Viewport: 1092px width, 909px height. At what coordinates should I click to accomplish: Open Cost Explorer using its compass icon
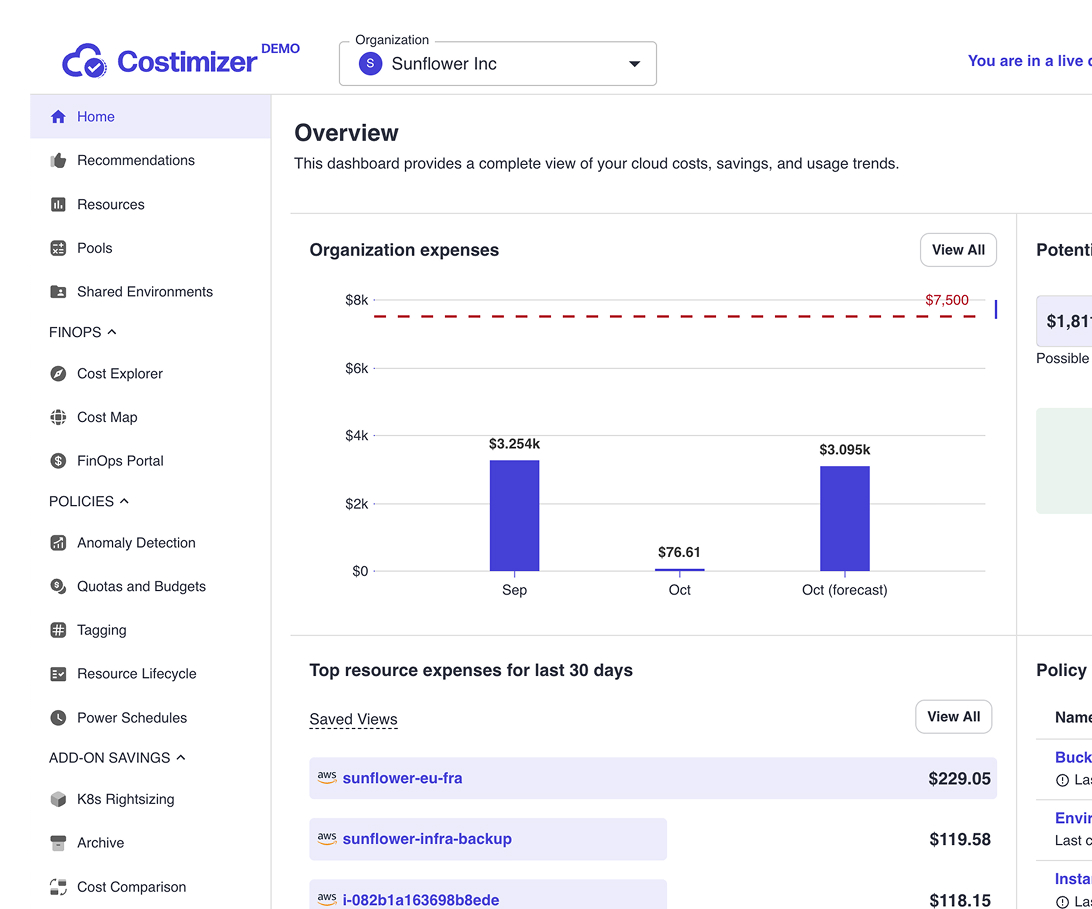point(58,373)
